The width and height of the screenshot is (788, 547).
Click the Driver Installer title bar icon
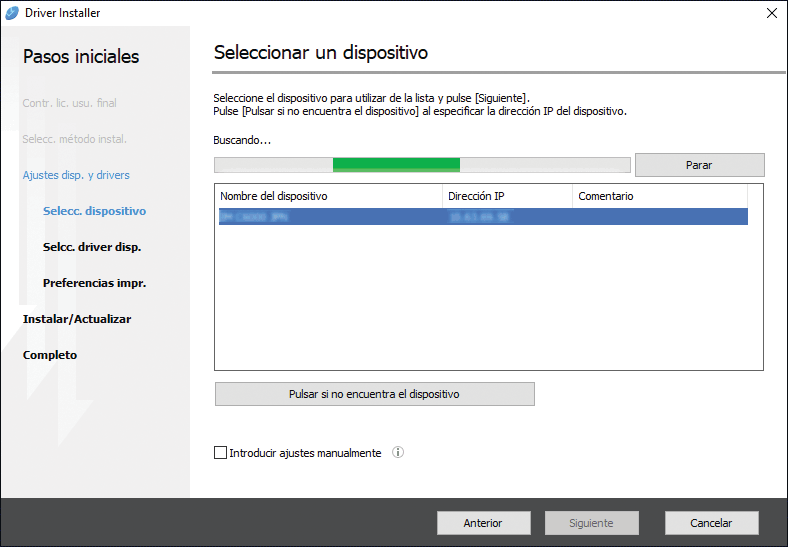pos(12,13)
